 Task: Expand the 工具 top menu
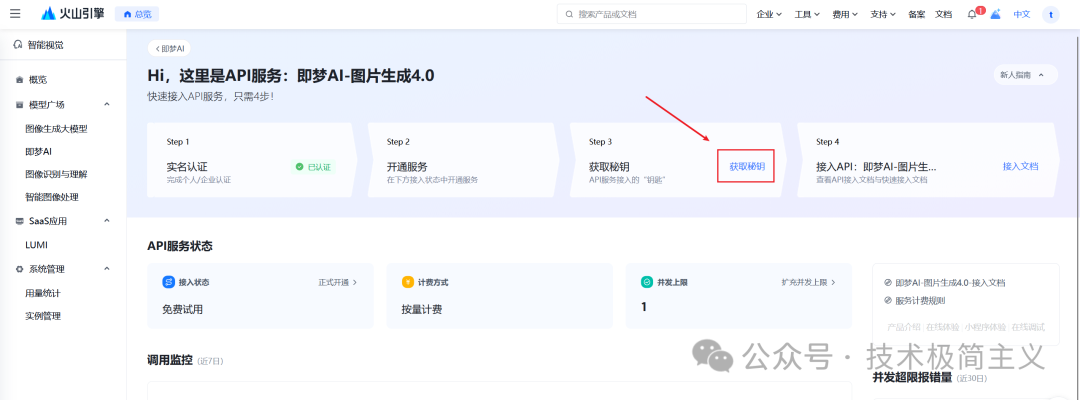[807, 14]
